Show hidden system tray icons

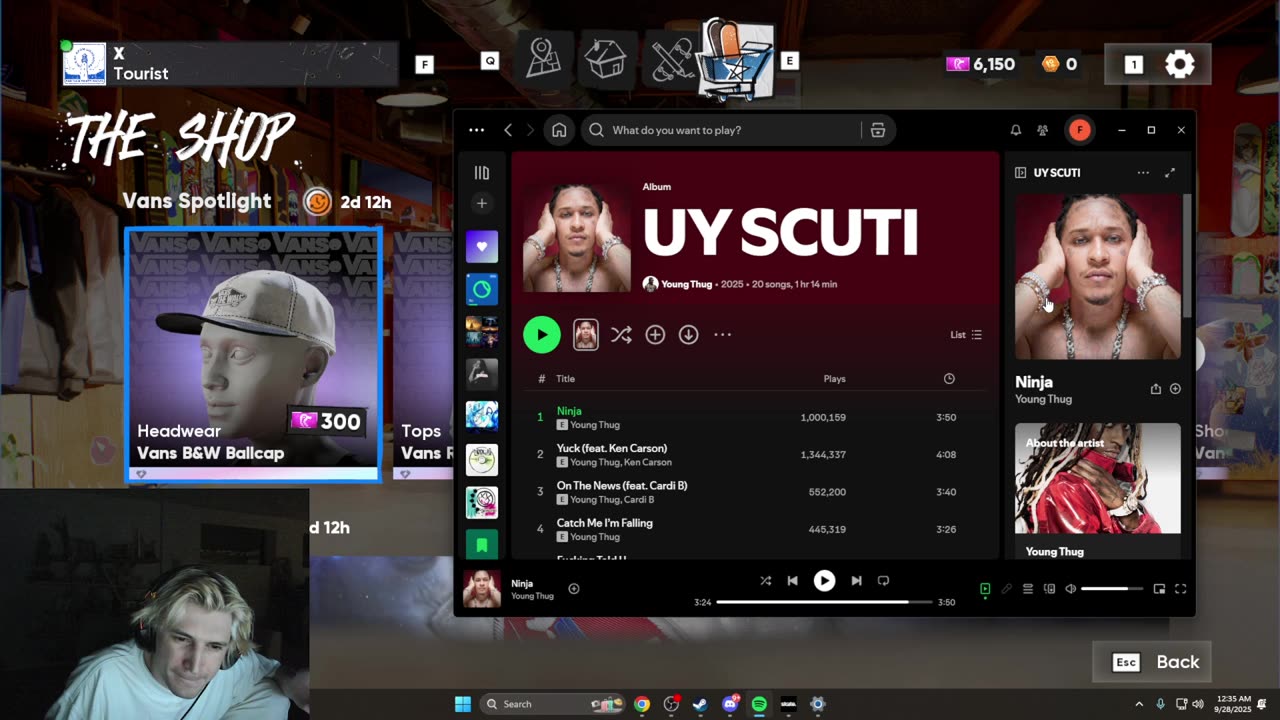pos(1139,704)
